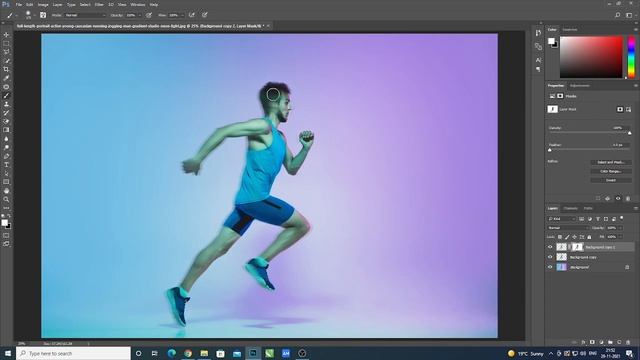Toggle lock transparent pixels
This screenshot has height=360, width=640.
coord(560,237)
